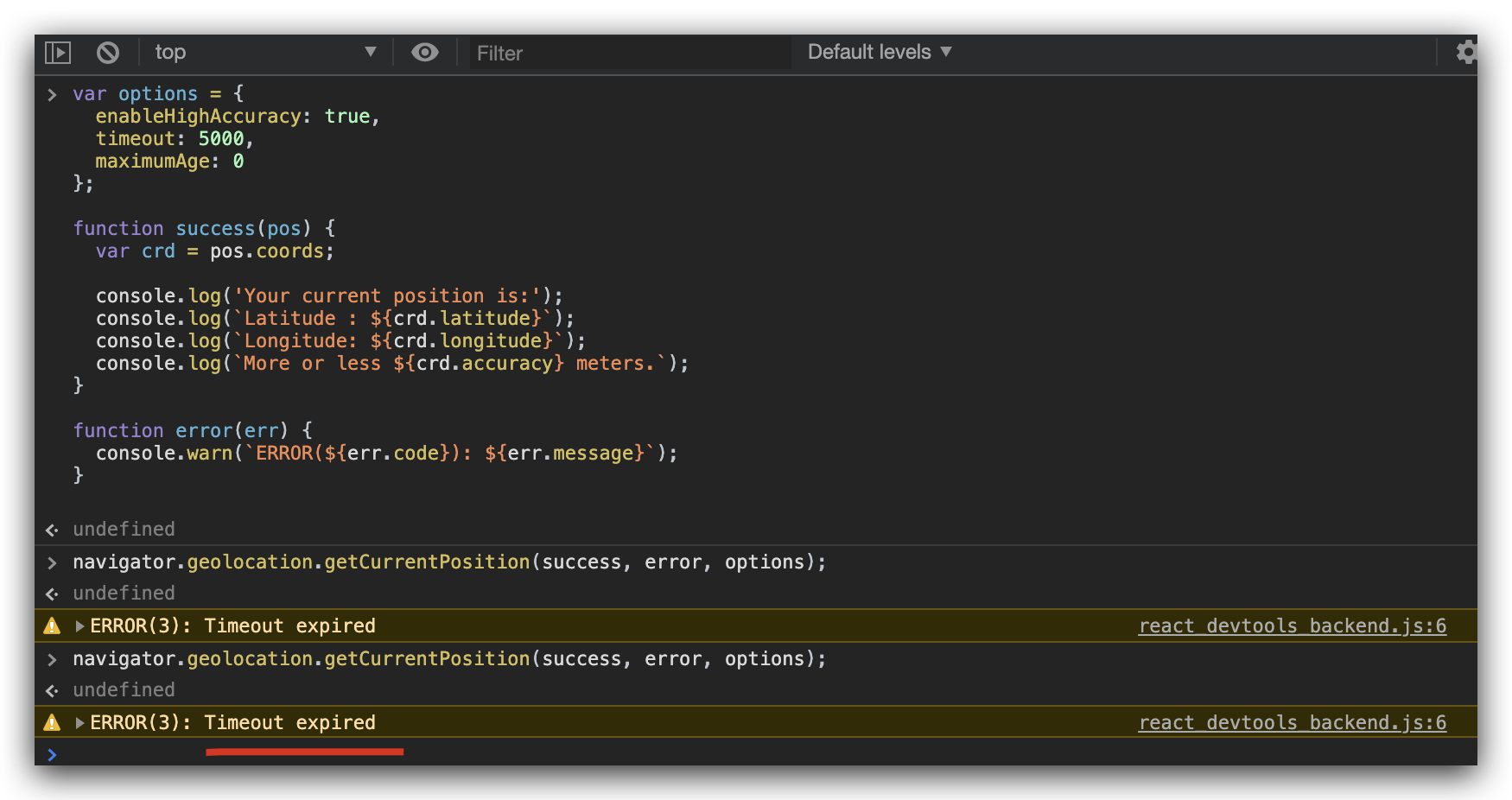Click the 'undefined' result below the function definitions
Image resolution: width=1512 pixels, height=800 pixels.
[124, 530]
